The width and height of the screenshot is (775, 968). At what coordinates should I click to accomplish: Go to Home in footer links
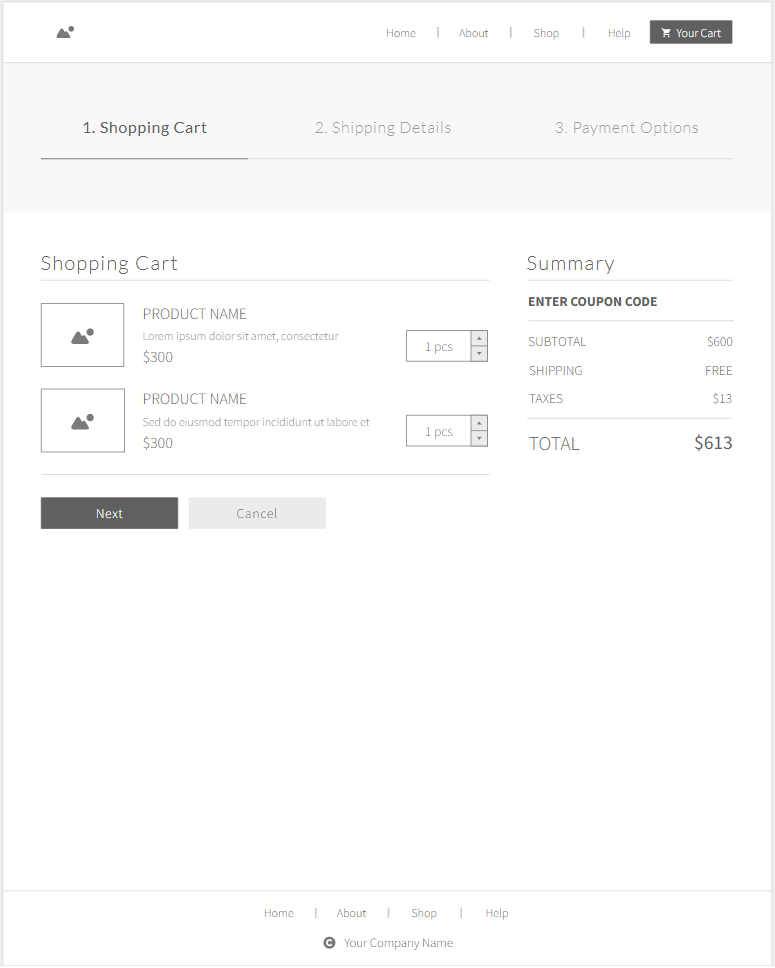tap(279, 913)
